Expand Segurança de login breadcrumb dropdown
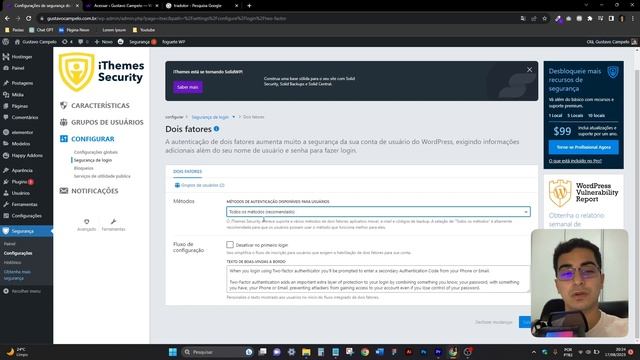 233,117
